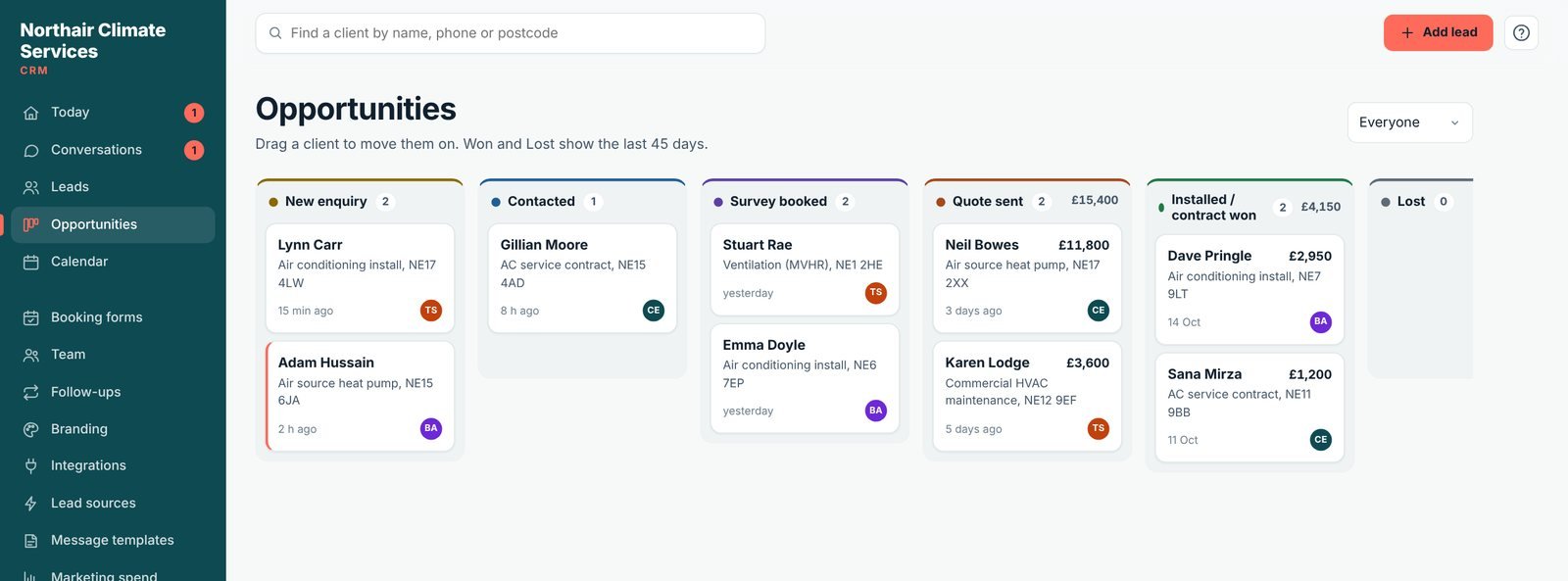Open the Today home icon

click(31, 113)
